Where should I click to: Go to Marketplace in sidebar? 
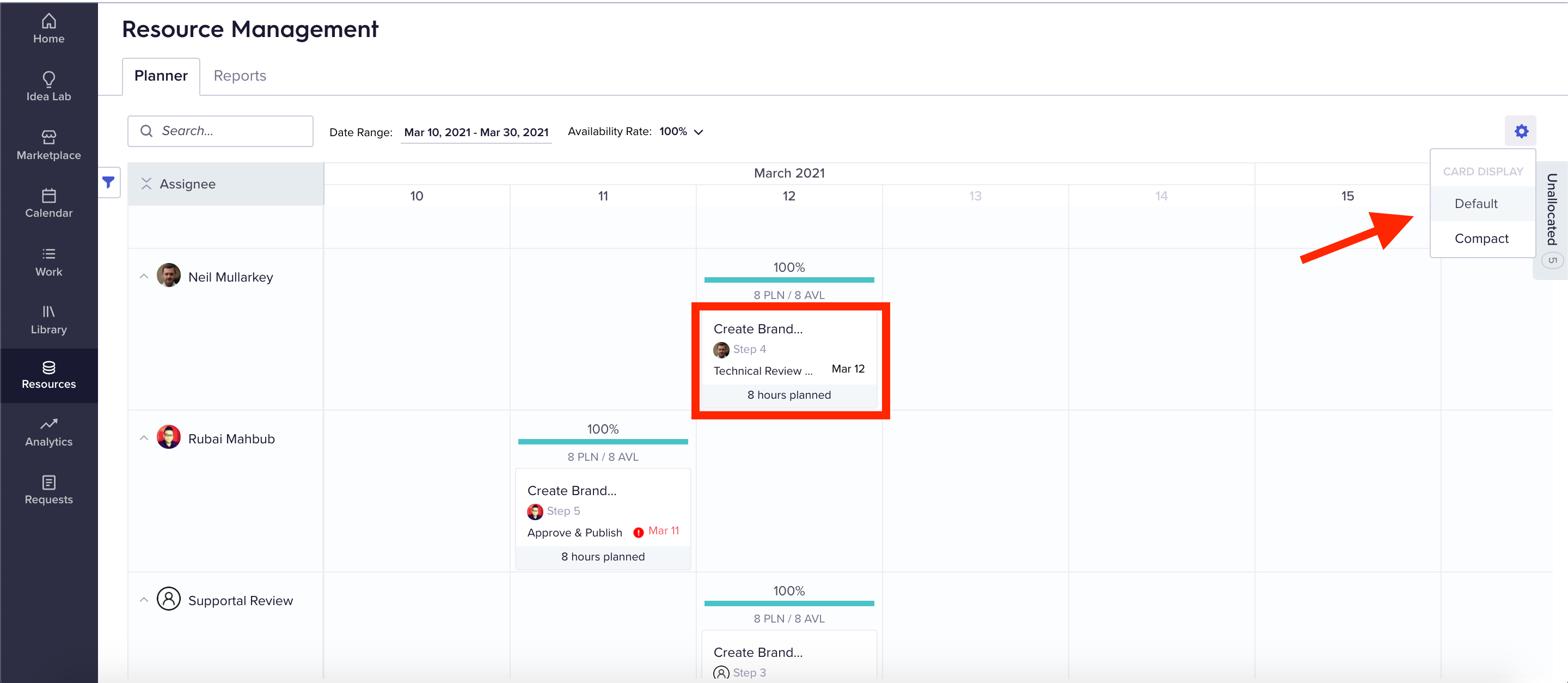(x=48, y=145)
